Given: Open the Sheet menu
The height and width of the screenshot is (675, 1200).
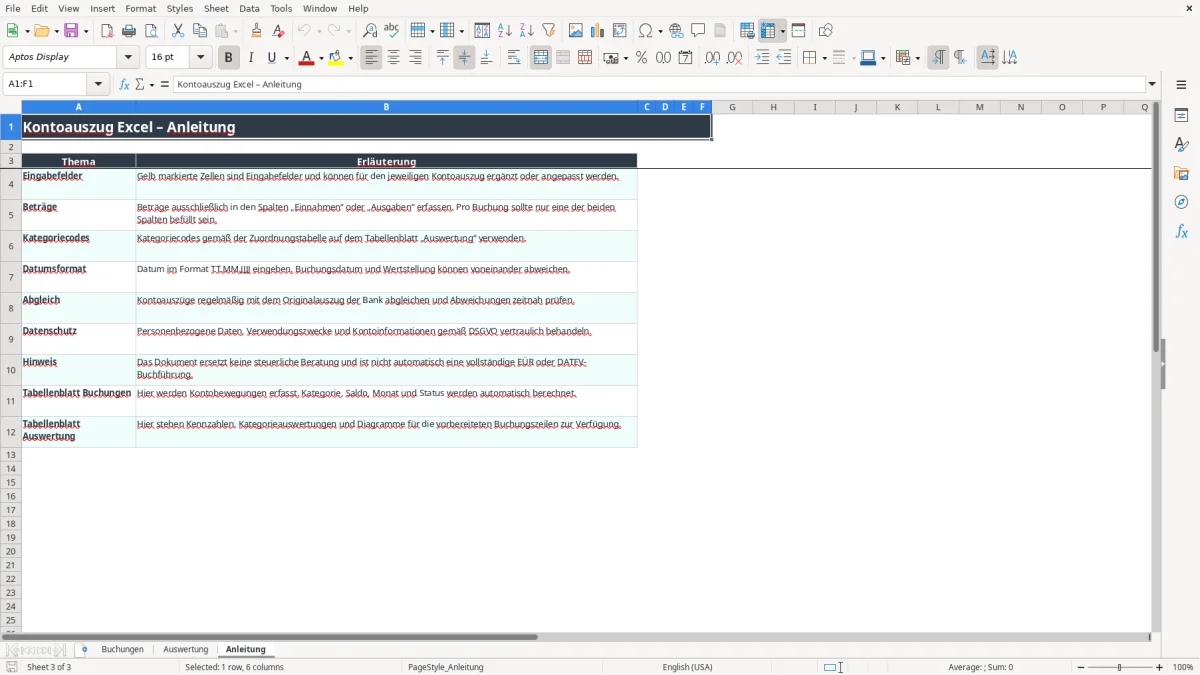Looking at the screenshot, I should point(216,8).
